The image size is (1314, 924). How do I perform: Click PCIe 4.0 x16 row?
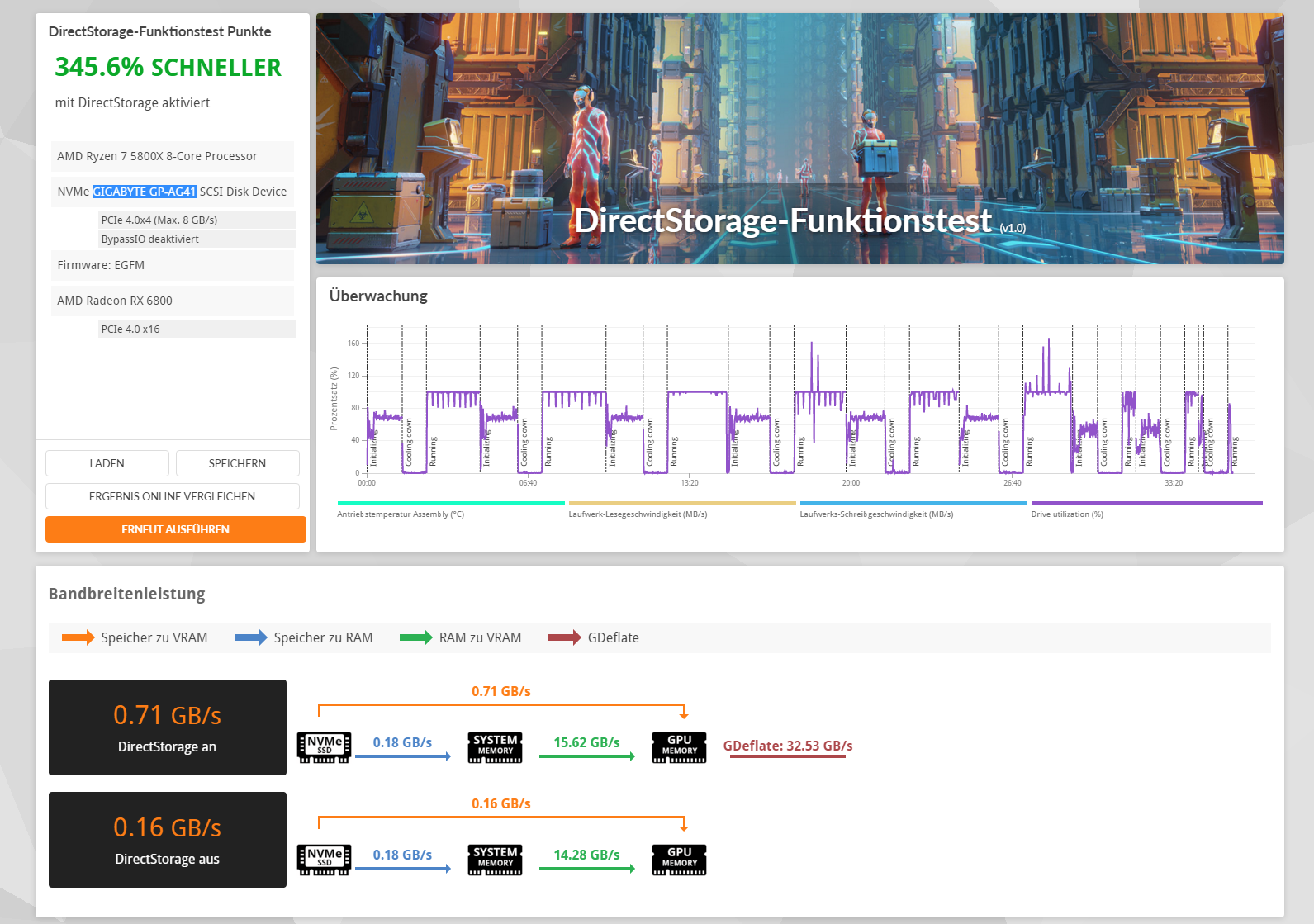coord(197,329)
